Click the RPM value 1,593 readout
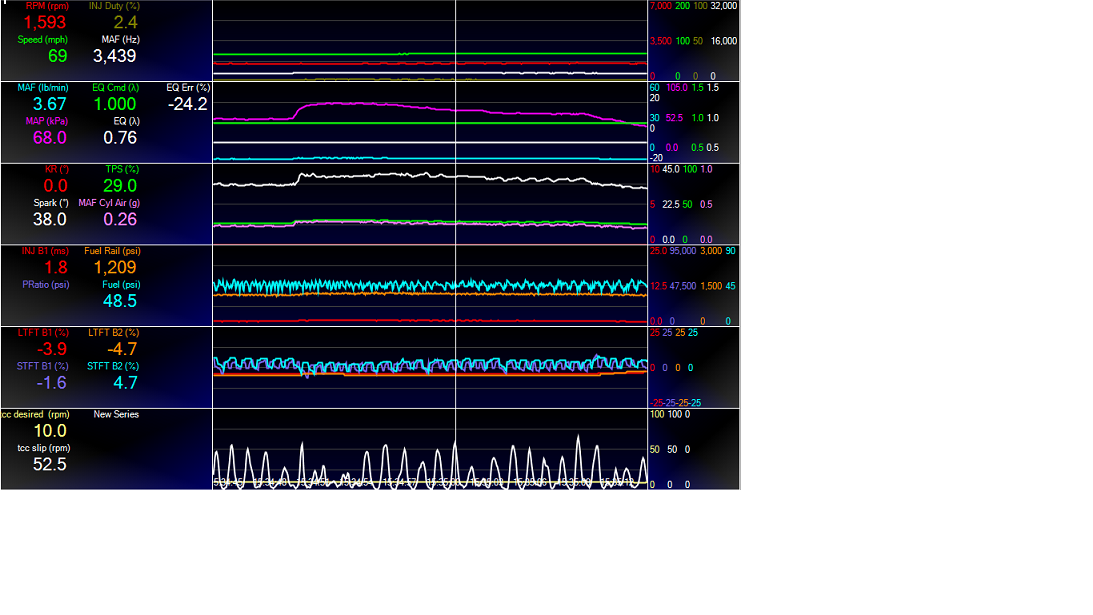Viewport: 1093px width, 615px height. [x=42, y=22]
